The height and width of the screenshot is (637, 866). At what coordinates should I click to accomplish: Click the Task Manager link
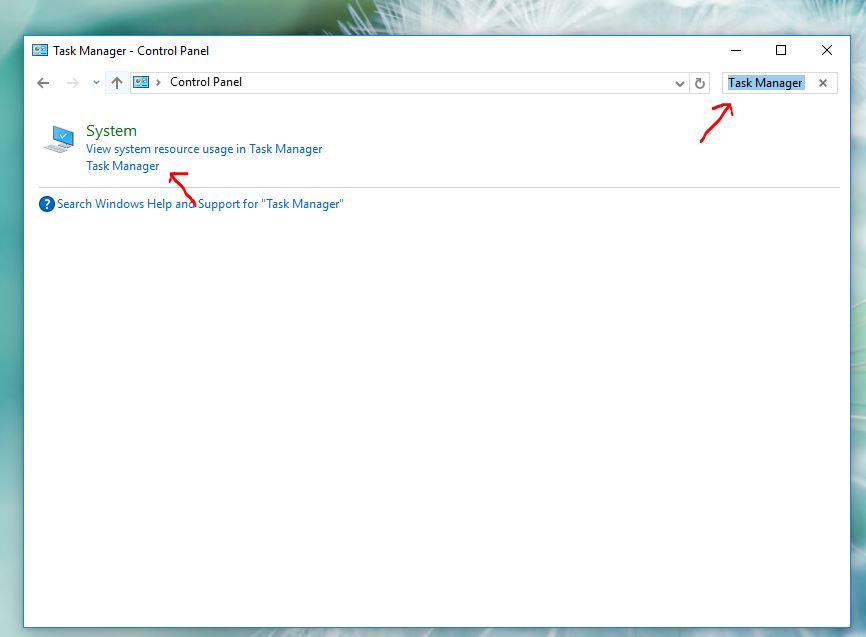click(x=122, y=165)
